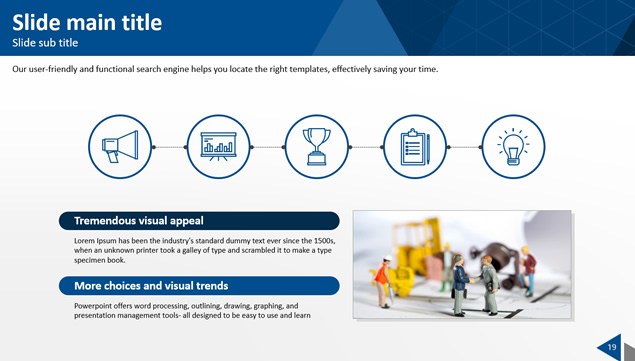The width and height of the screenshot is (635, 361).
Task: Click the megaphone icon circle
Action: click(120, 147)
